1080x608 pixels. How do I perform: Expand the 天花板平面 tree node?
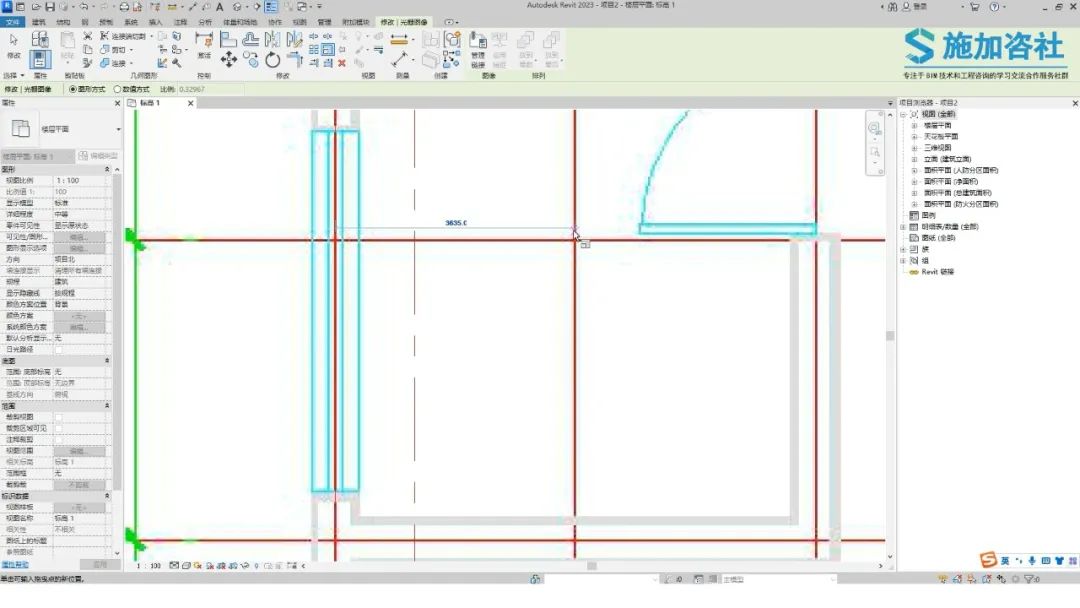[x=915, y=136]
